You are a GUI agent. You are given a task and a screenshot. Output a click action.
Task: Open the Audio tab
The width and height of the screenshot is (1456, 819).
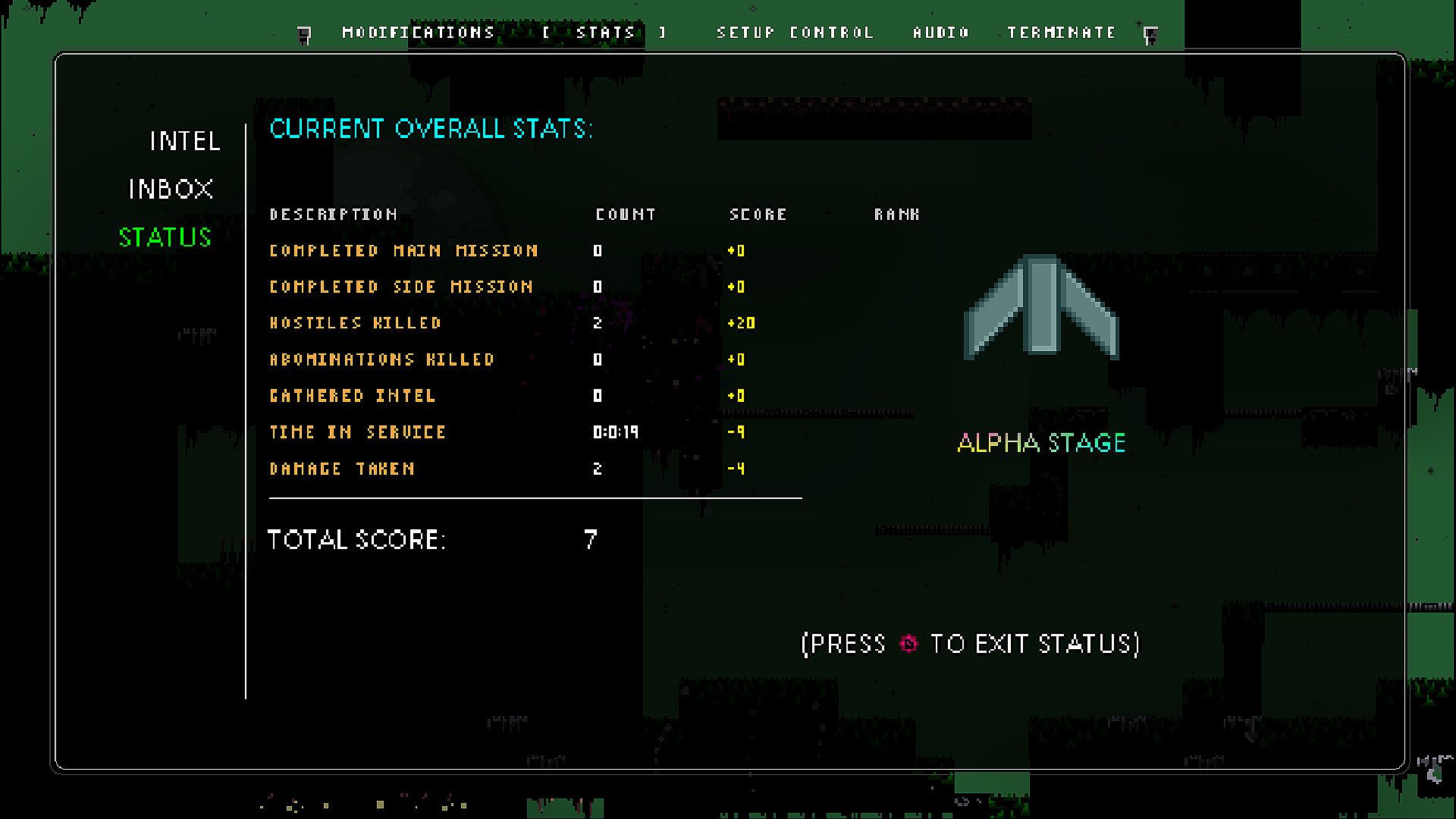(940, 33)
